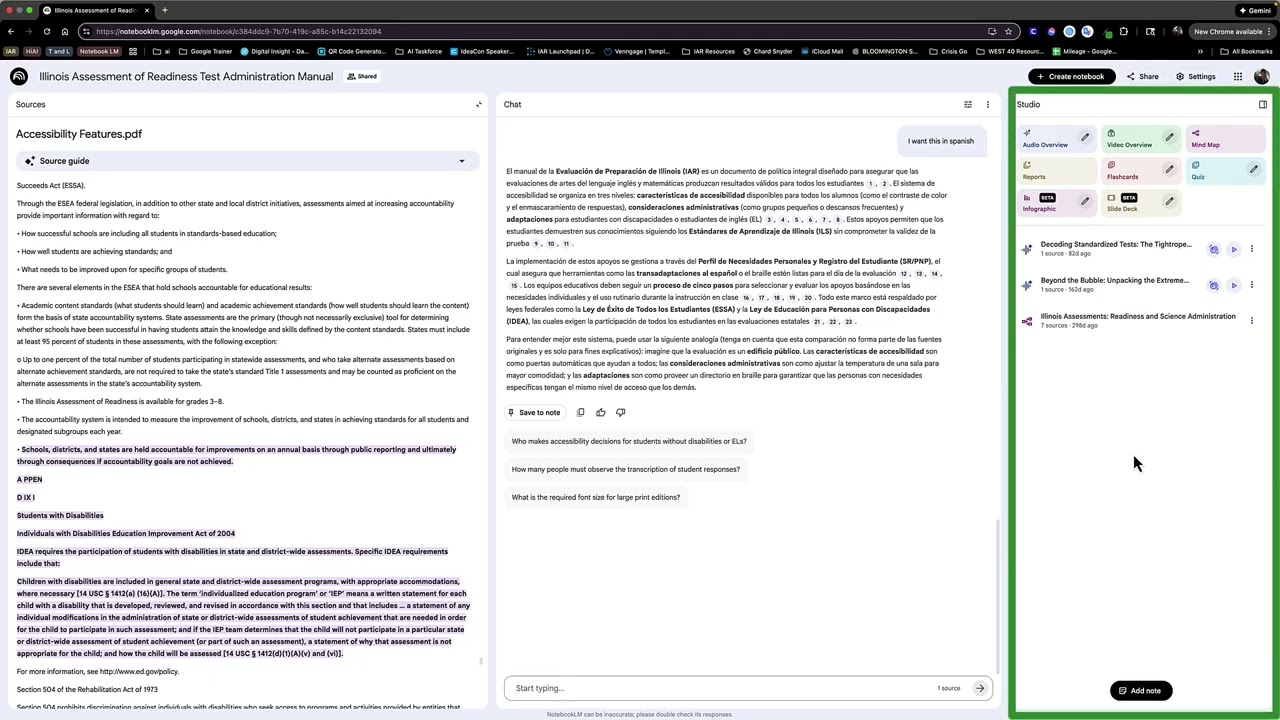
Task: Open the Chat panel more options menu
Action: [x=988, y=104]
